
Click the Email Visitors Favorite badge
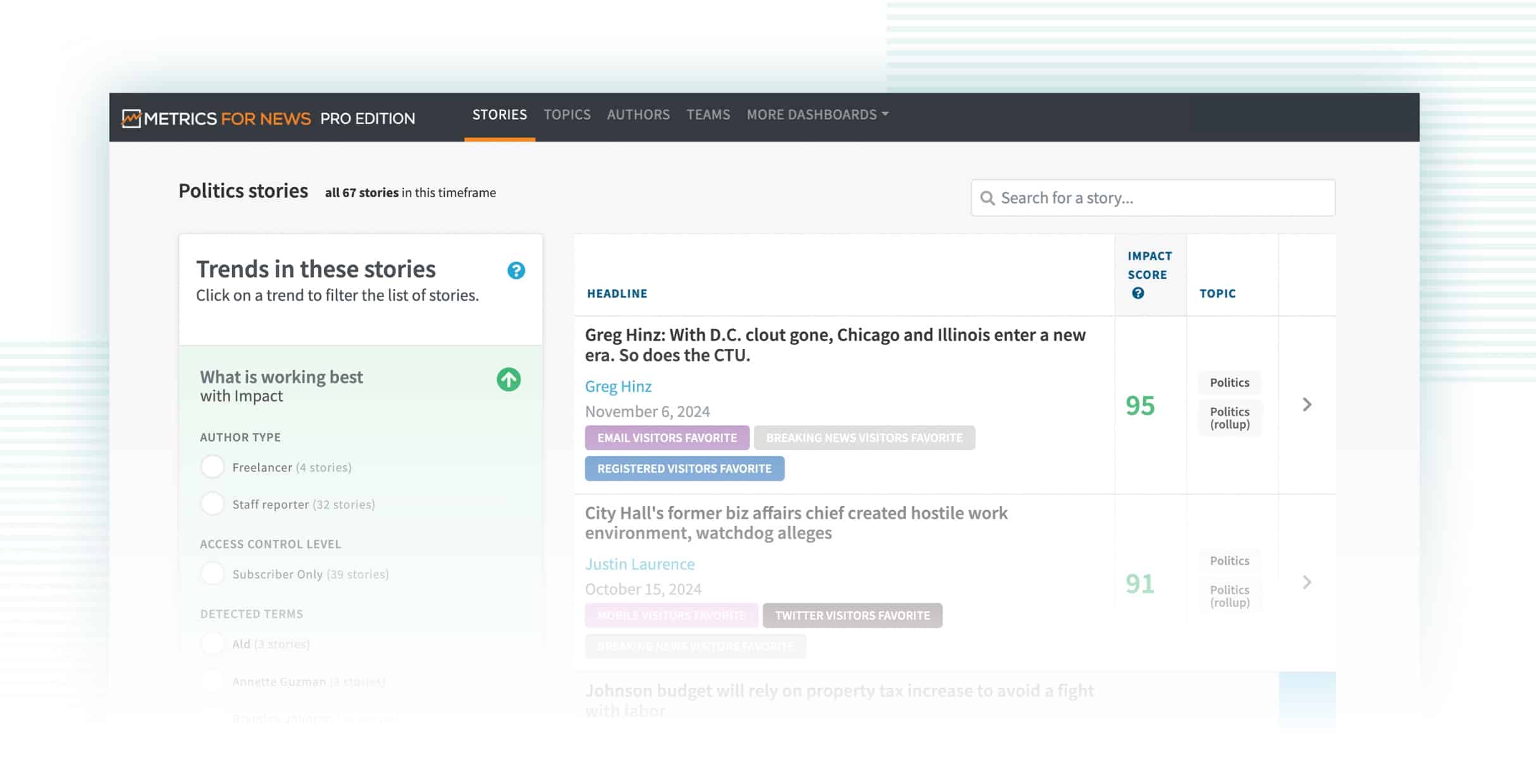[x=667, y=438]
